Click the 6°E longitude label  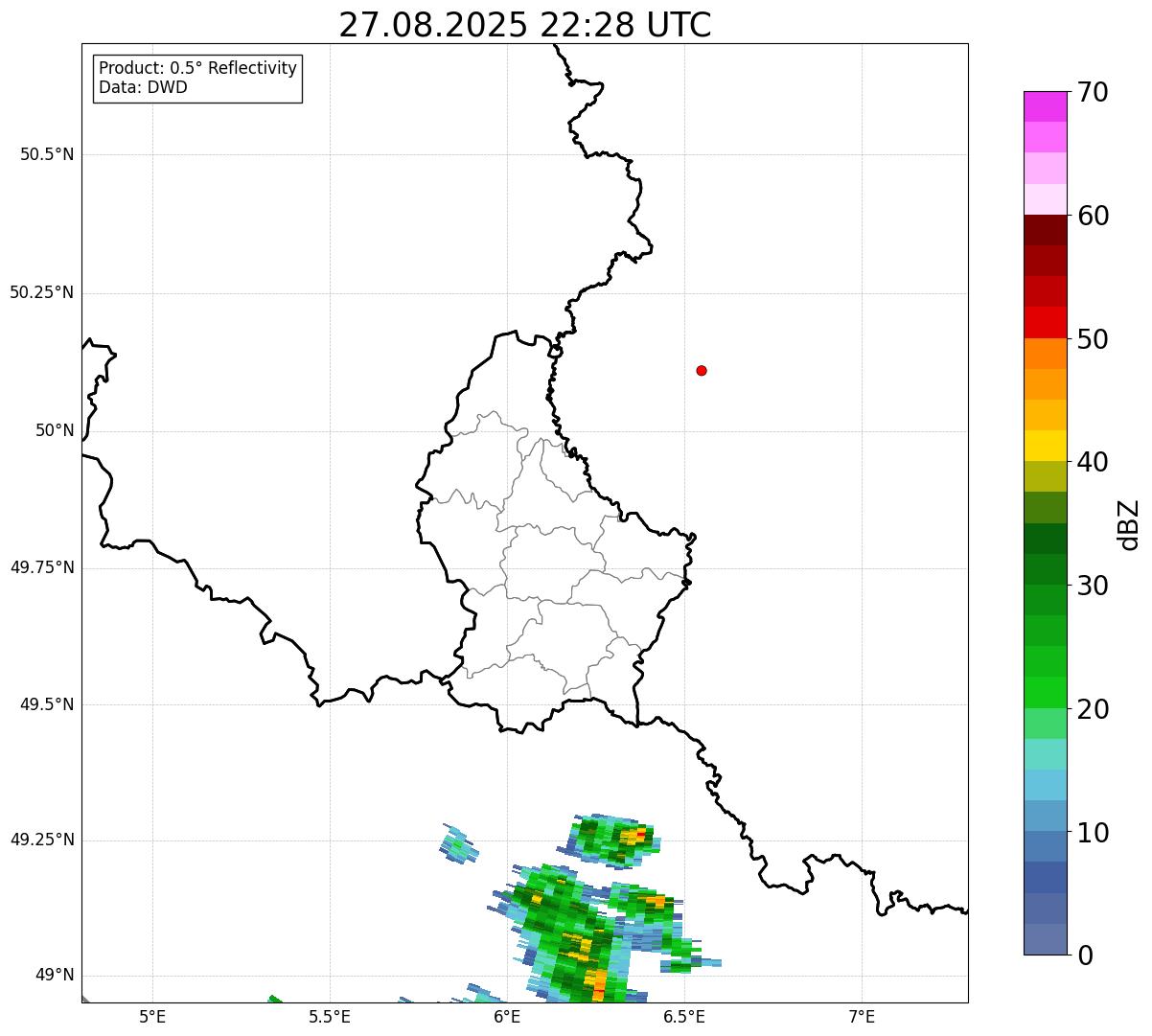pos(507,1017)
